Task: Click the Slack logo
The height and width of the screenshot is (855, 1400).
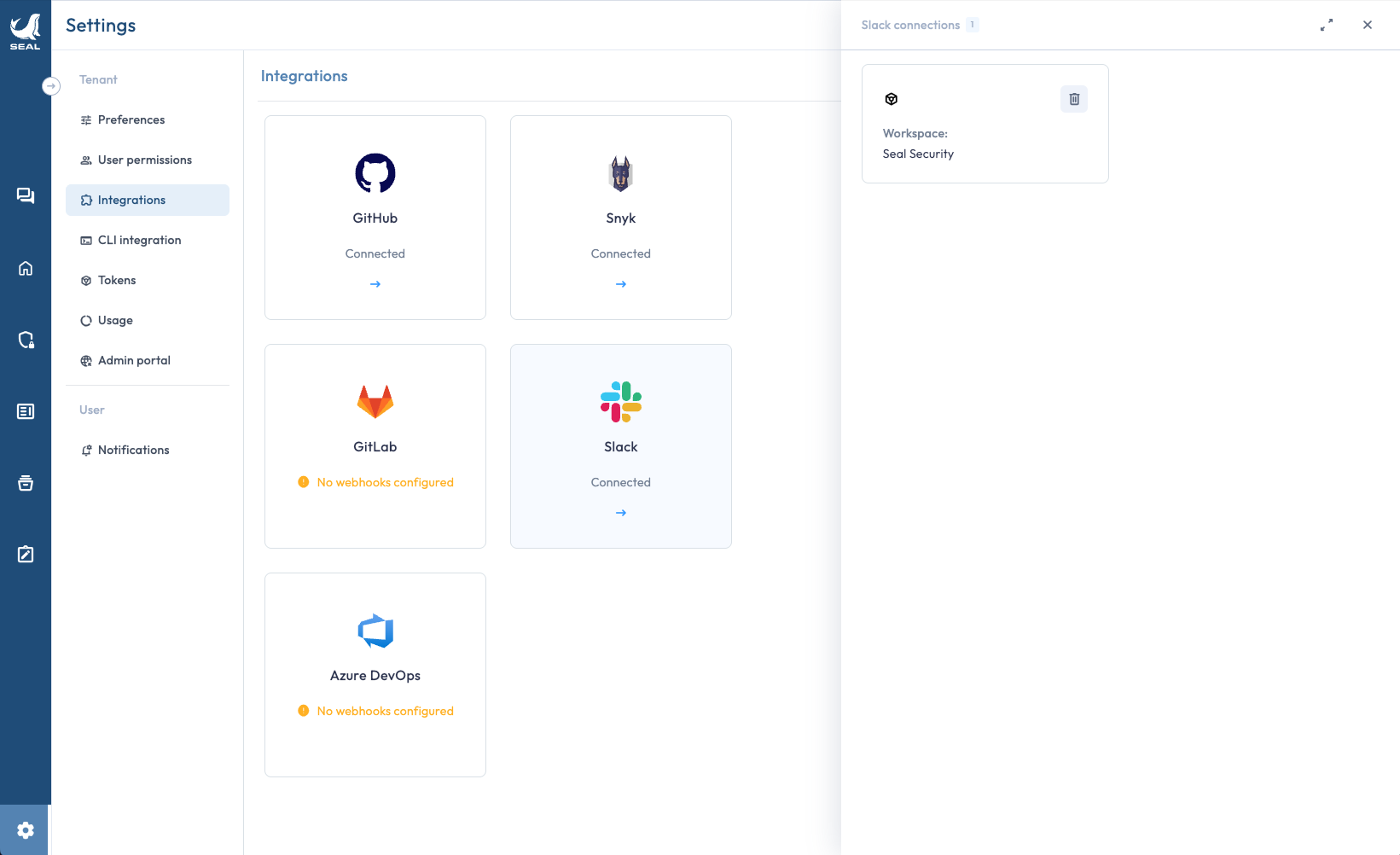Action: click(x=621, y=402)
